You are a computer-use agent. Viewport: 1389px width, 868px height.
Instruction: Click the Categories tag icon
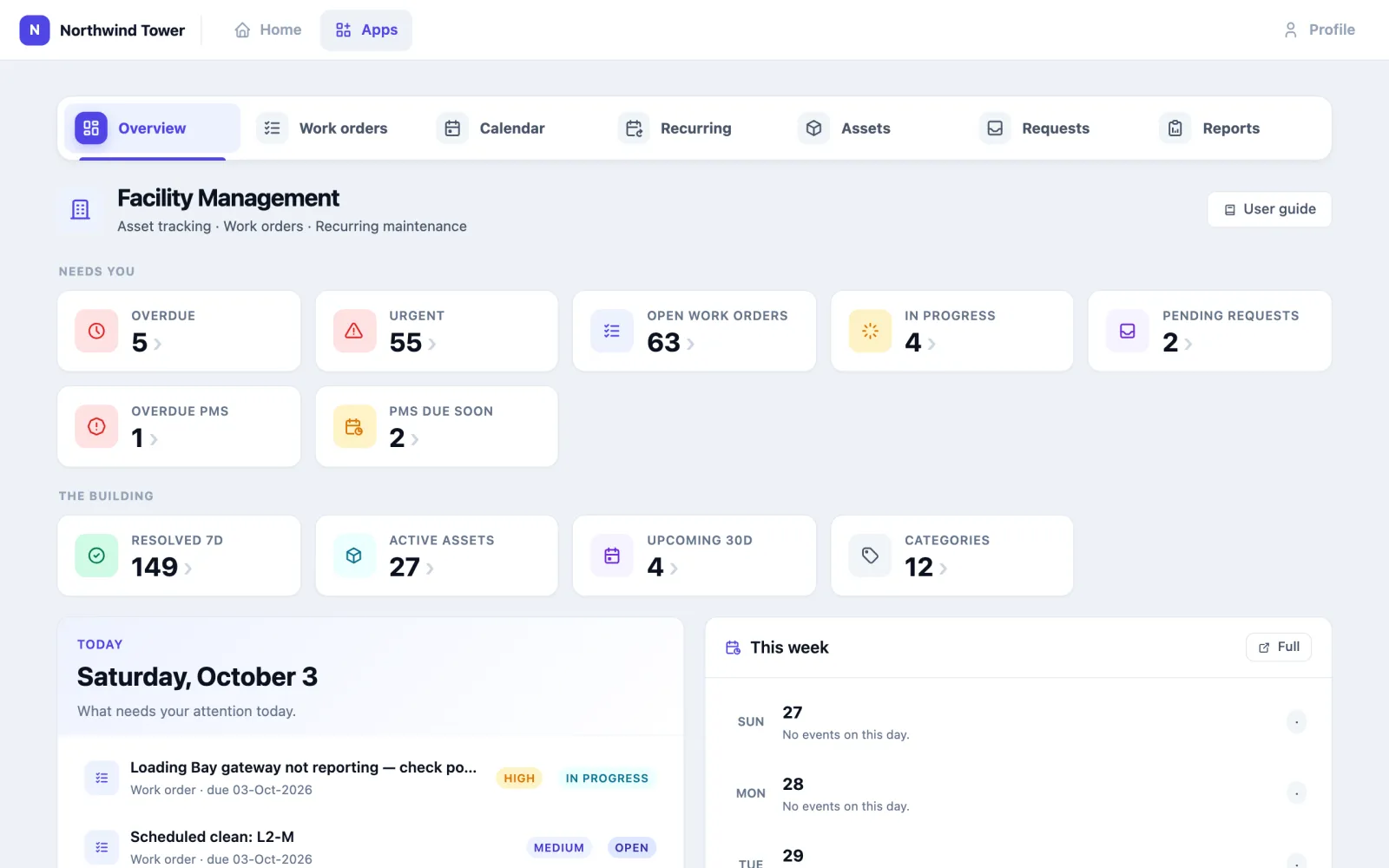pos(870,556)
